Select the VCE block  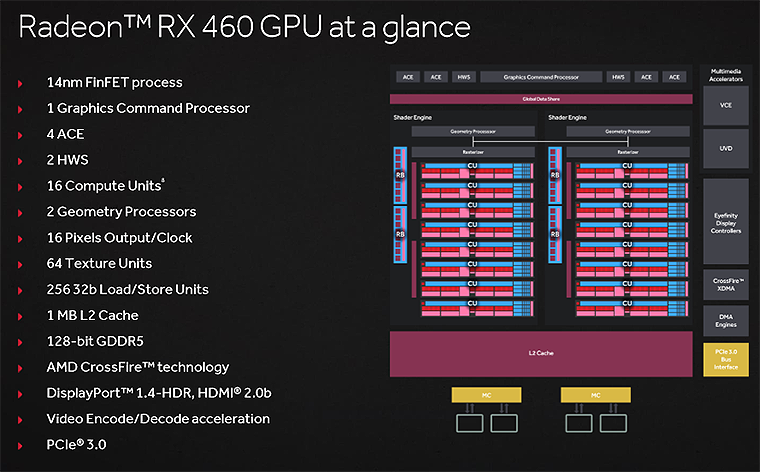(726, 106)
